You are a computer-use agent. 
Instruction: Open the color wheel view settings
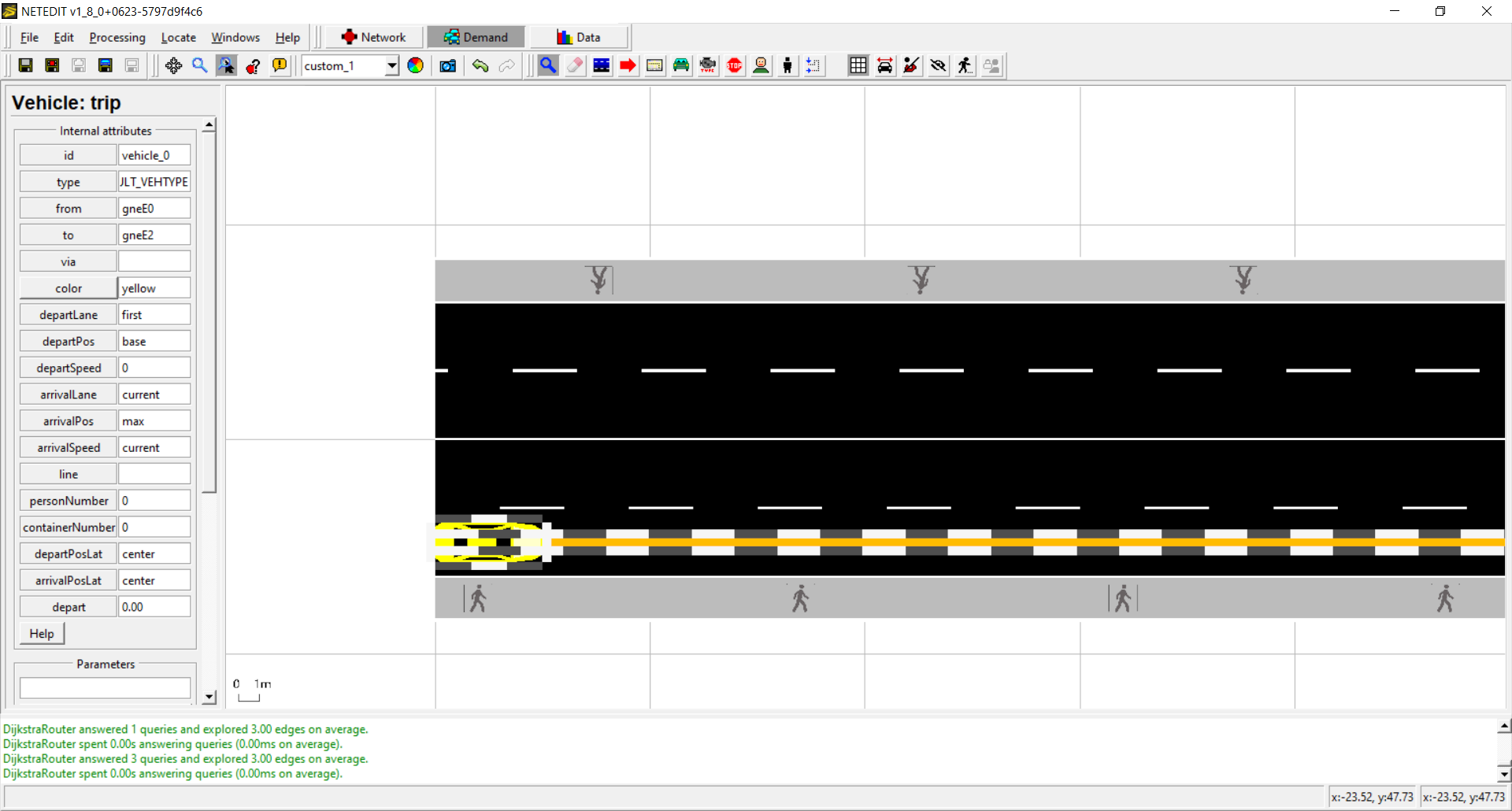click(416, 65)
